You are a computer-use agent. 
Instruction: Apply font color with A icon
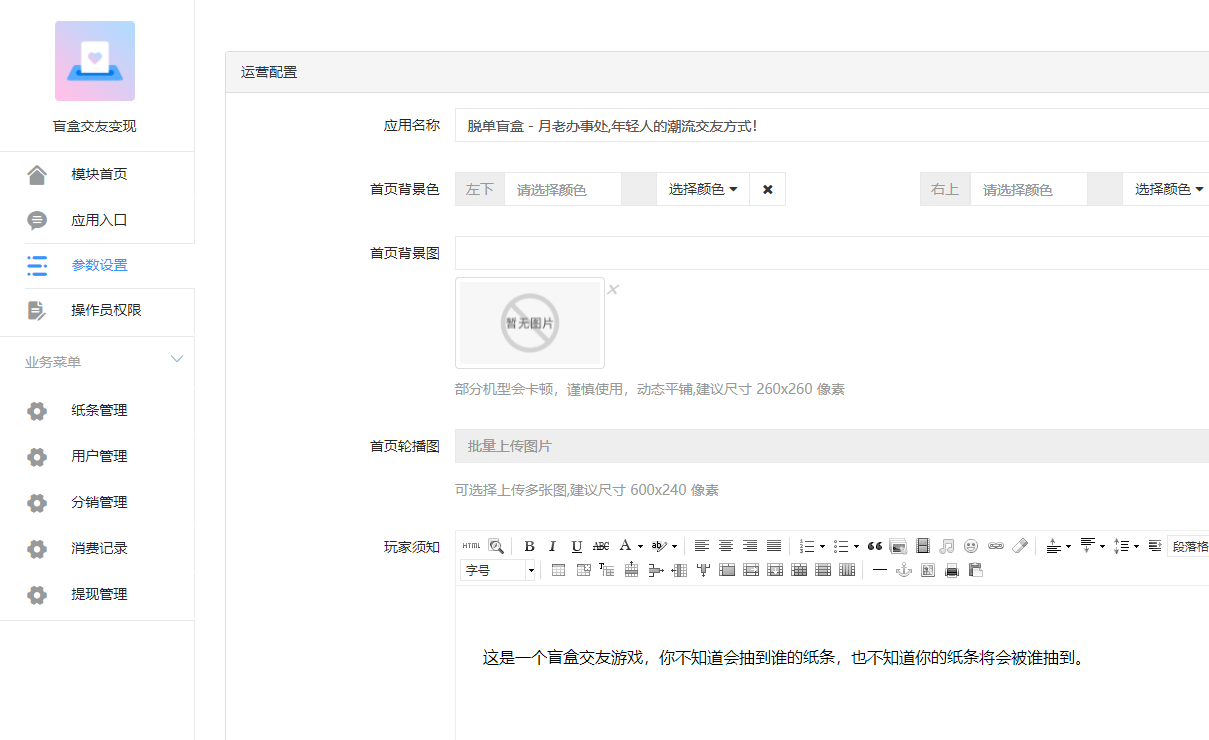[x=625, y=546]
